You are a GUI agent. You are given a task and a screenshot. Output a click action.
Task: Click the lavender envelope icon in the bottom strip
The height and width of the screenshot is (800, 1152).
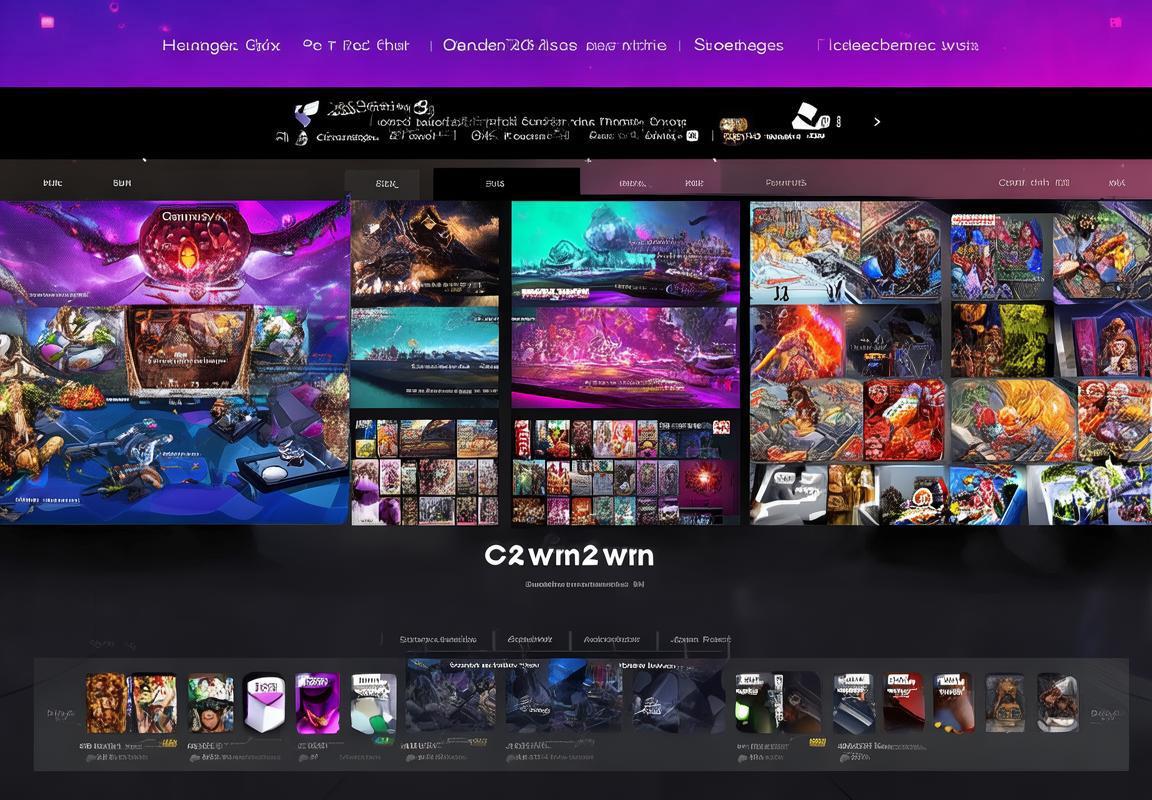point(264,704)
